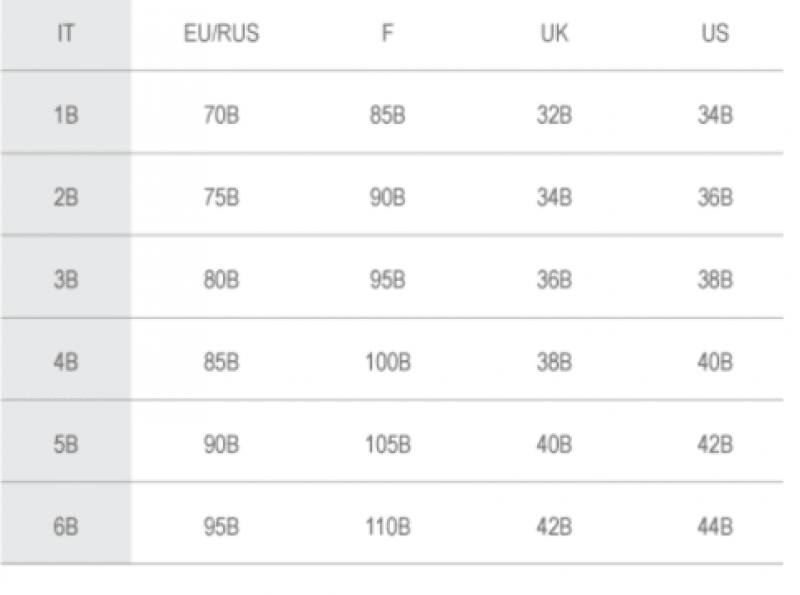Click the 90B French size cell
800x595 pixels.
388,197
